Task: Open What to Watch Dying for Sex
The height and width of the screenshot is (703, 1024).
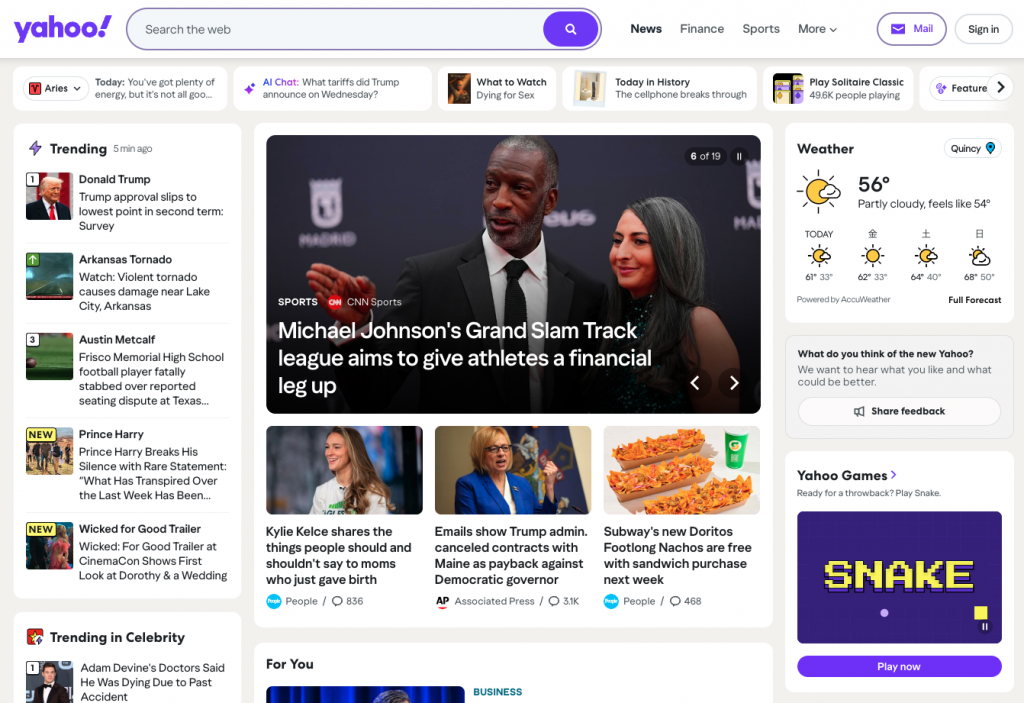Action: tap(497, 88)
